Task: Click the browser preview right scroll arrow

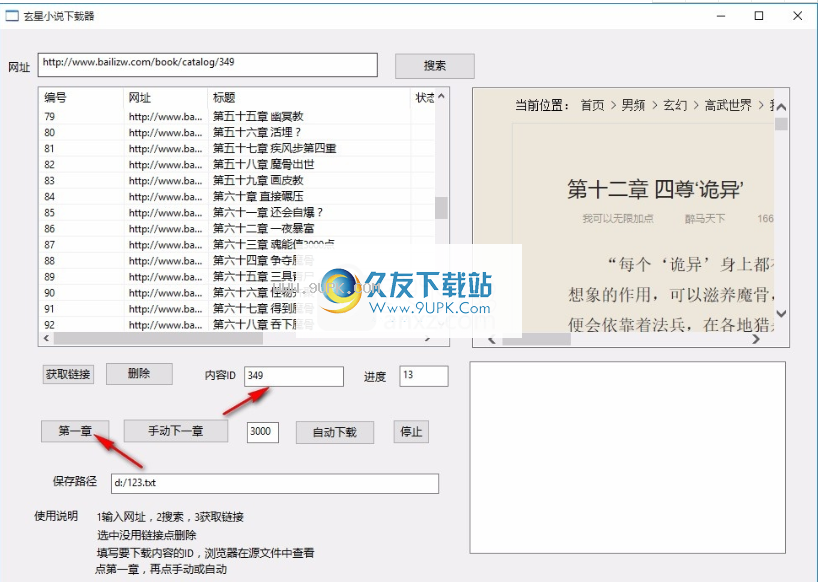Action: (x=756, y=340)
